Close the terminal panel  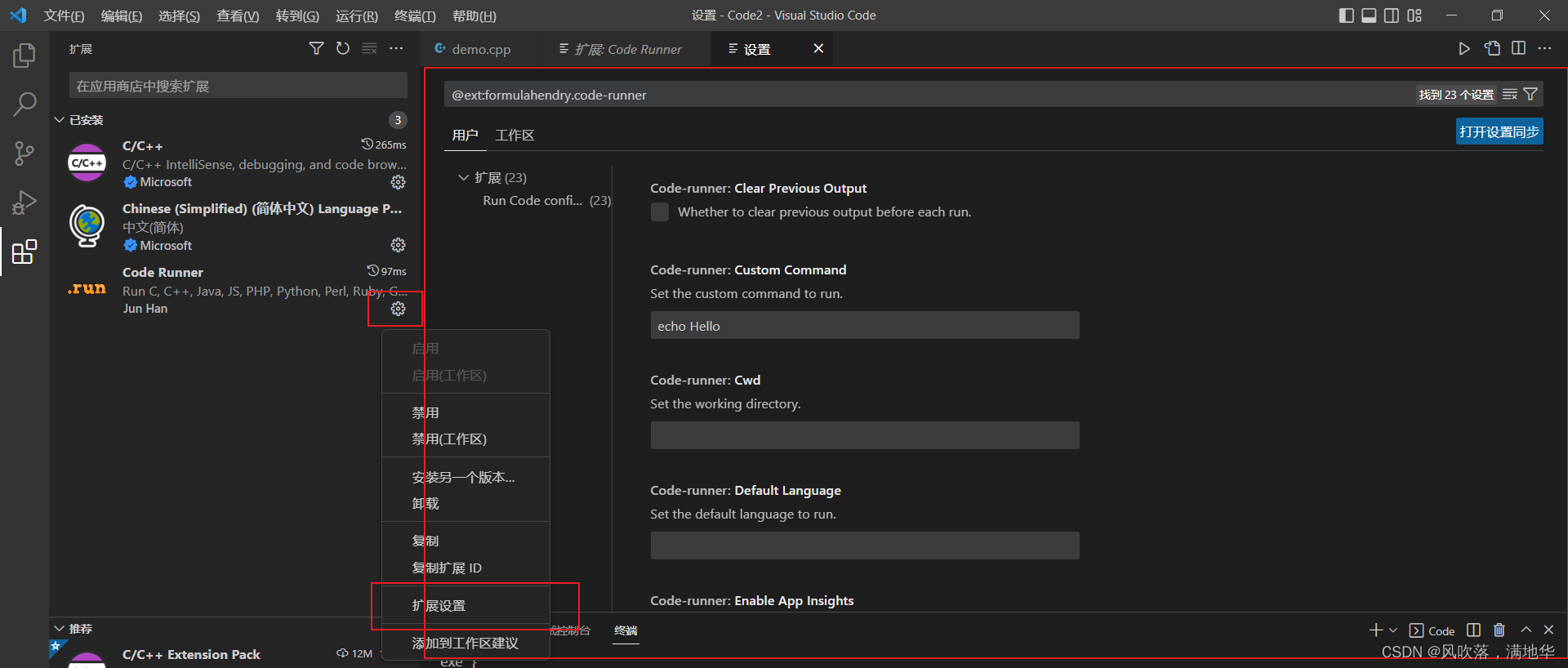1548,630
